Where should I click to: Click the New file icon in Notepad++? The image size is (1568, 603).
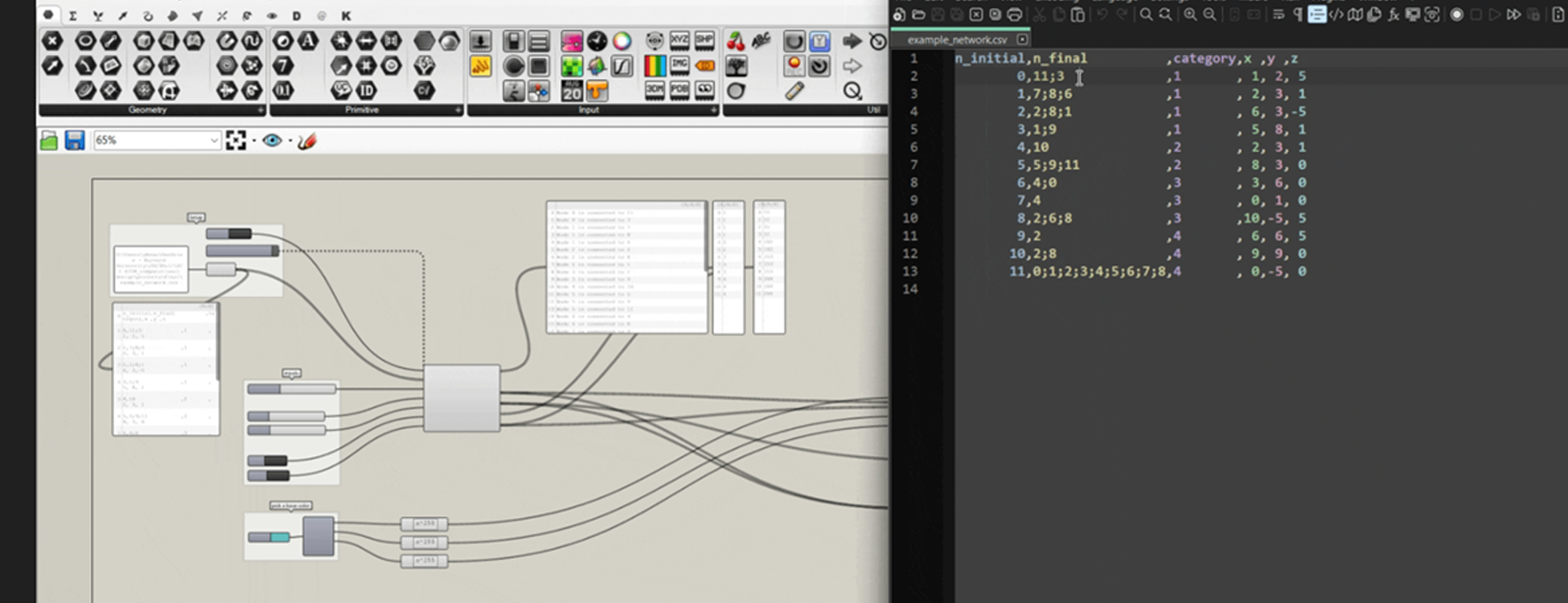(899, 14)
